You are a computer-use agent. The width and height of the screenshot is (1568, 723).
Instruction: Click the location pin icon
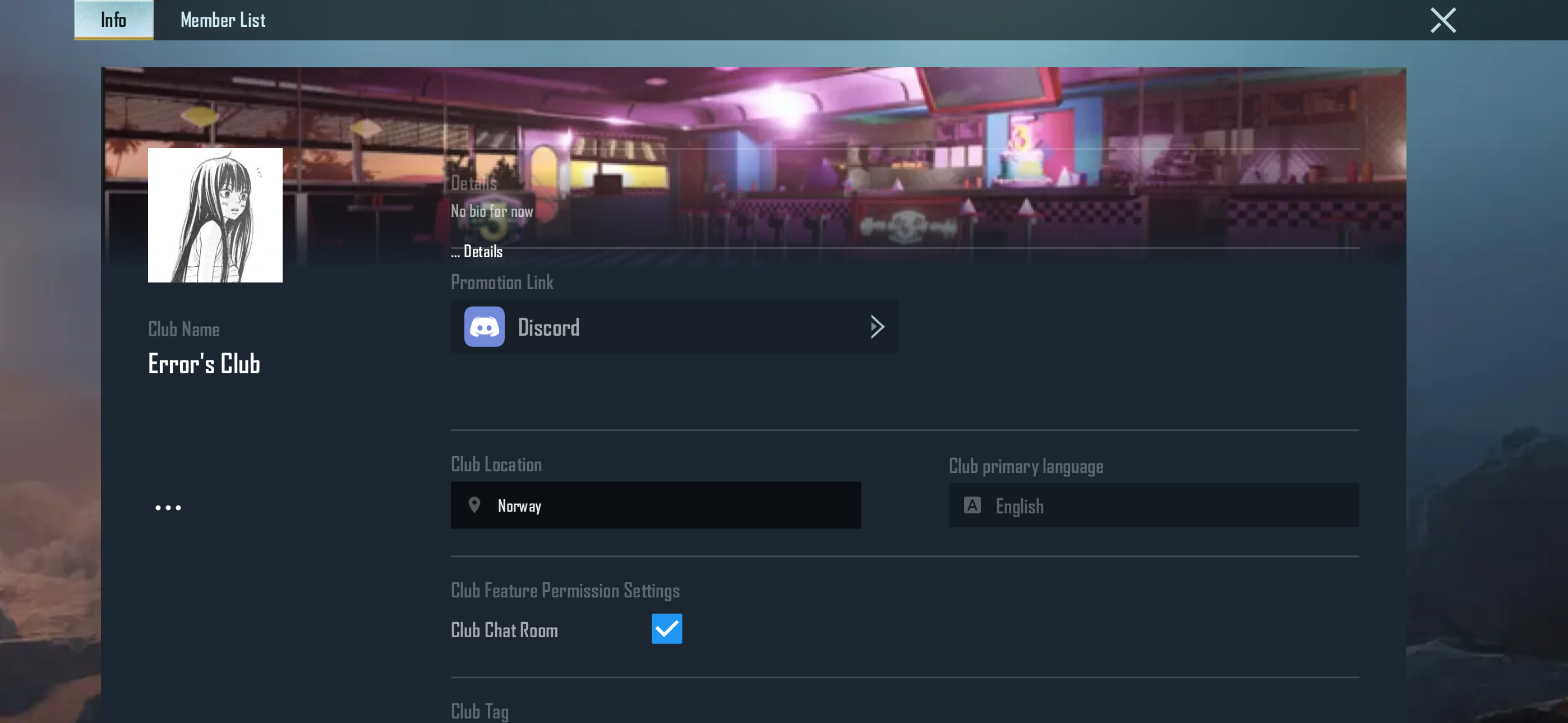[x=474, y=505]
